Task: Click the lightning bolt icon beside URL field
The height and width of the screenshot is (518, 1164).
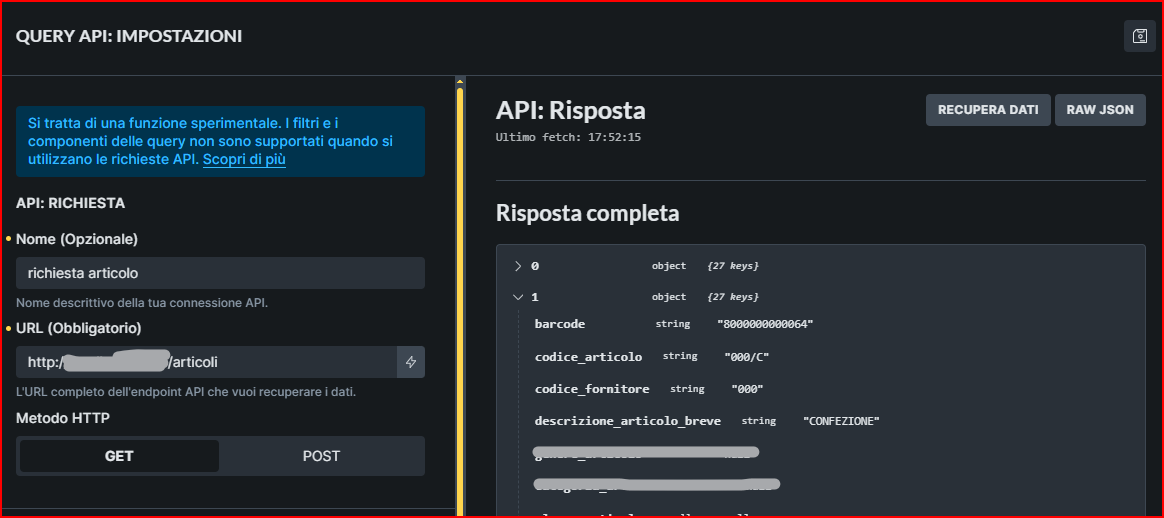Action: (x=410, y=362)
